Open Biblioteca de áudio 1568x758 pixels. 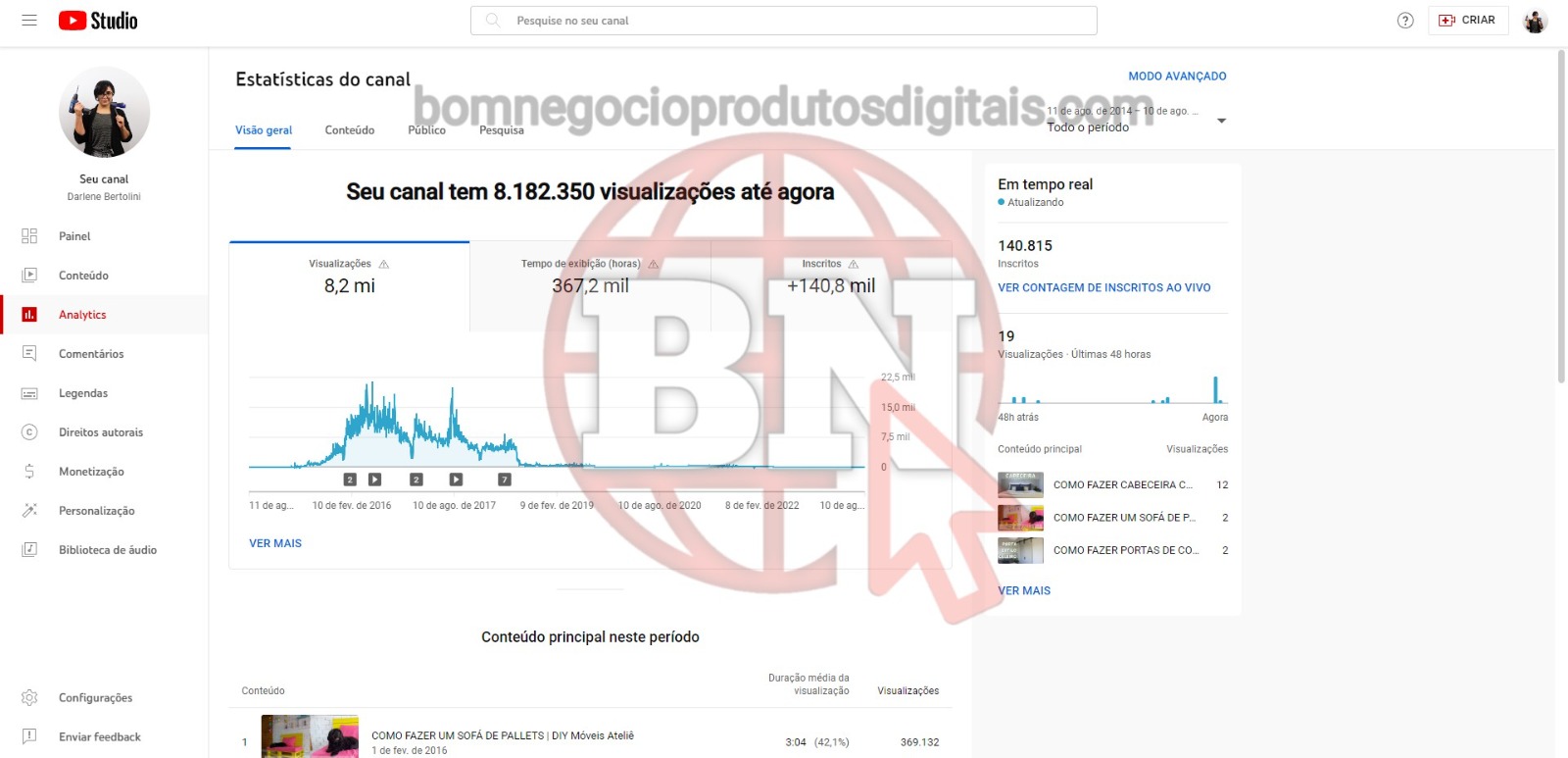click(x=107, y=550)
